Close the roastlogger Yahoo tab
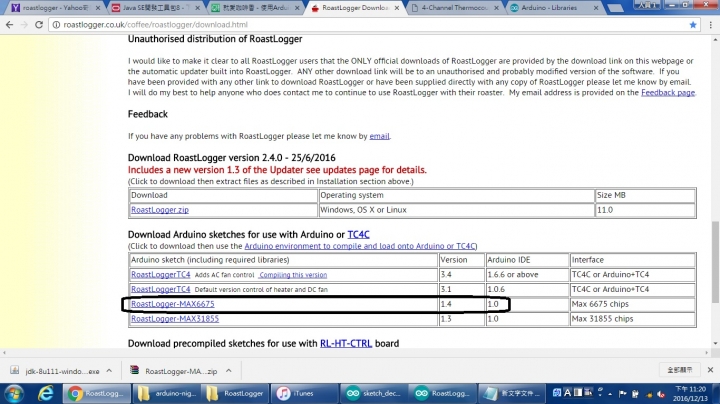This screenshot has width=720, height=404. click(x=98, y=8)
